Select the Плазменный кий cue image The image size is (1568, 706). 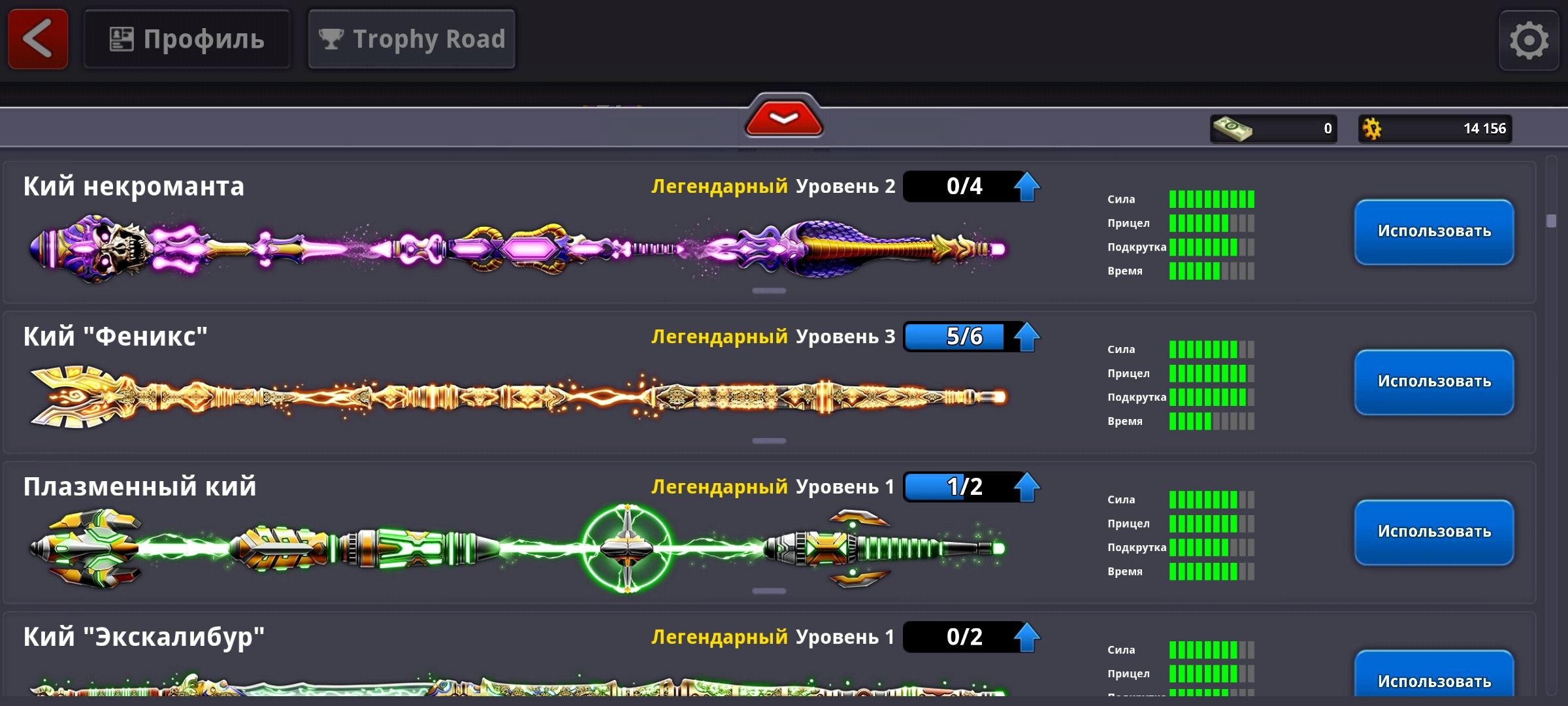[517, 548]
